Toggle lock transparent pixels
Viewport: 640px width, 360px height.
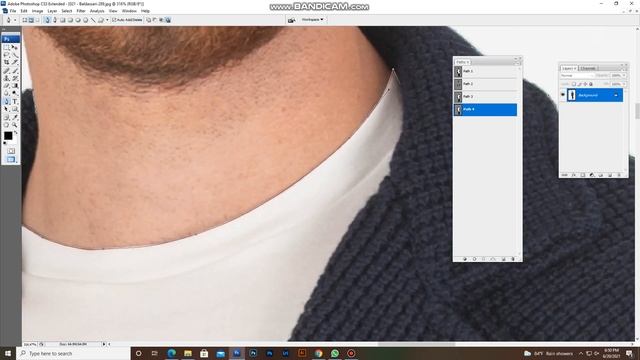coord(573,84)
